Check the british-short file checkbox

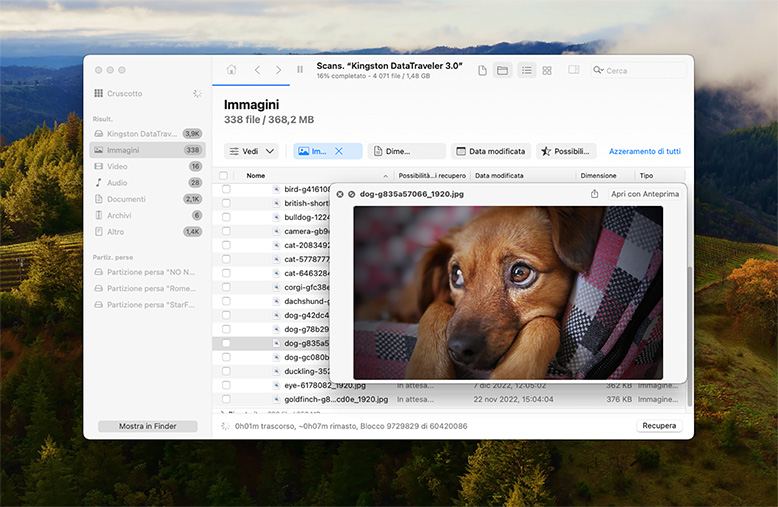[x=226, y=203]
